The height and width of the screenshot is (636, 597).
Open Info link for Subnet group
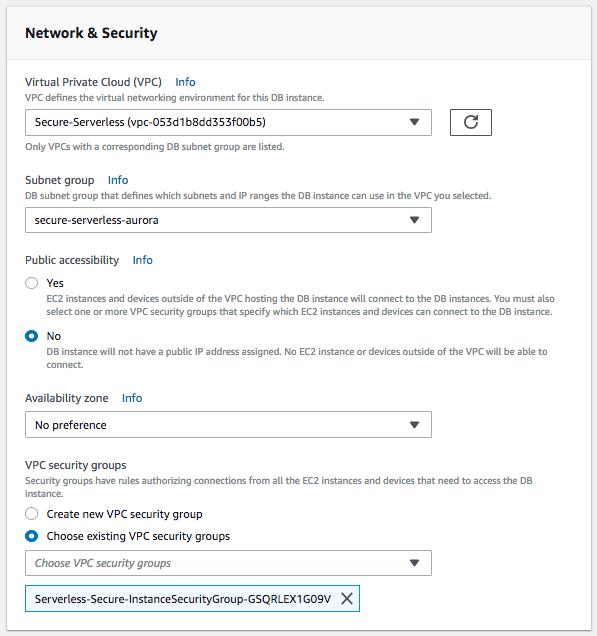point(118,180)
